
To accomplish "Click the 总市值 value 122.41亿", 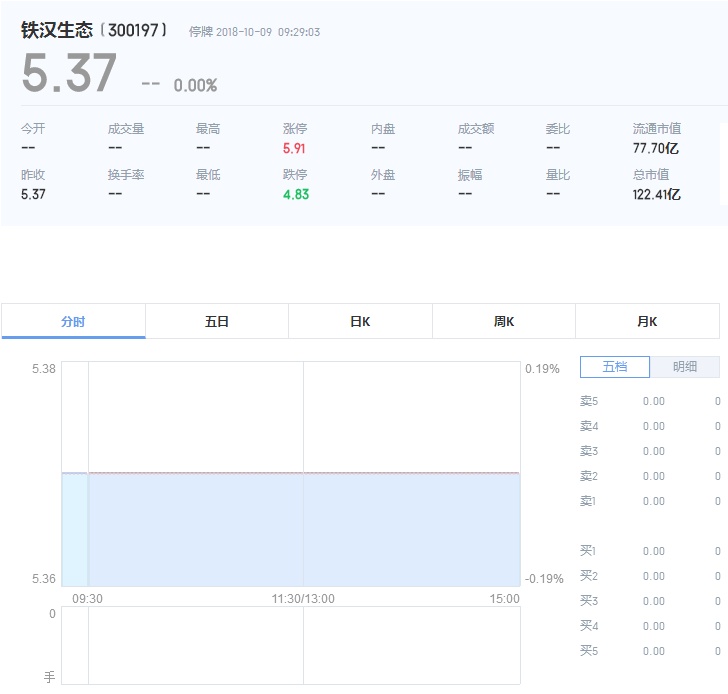I will (656, 194).
